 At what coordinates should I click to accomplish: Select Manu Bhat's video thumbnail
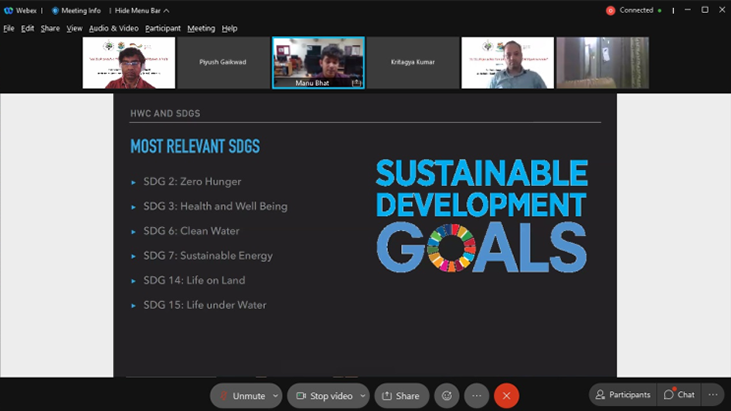pyautogui.click(x=318, y=63)
